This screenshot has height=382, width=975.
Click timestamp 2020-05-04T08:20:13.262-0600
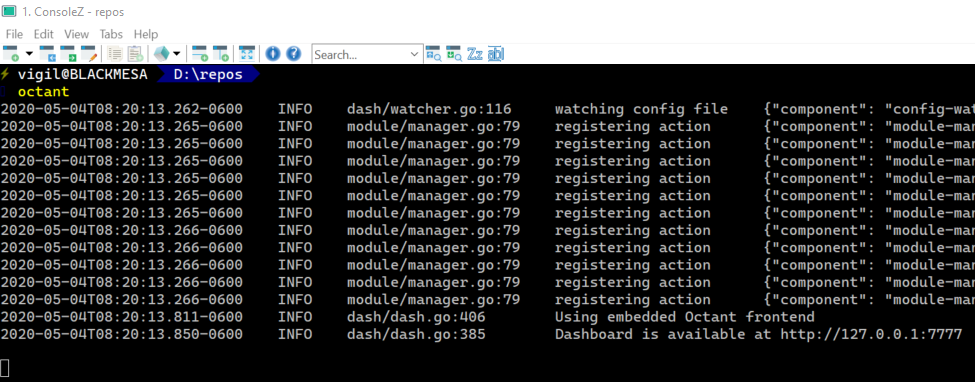tap(121, 109)
